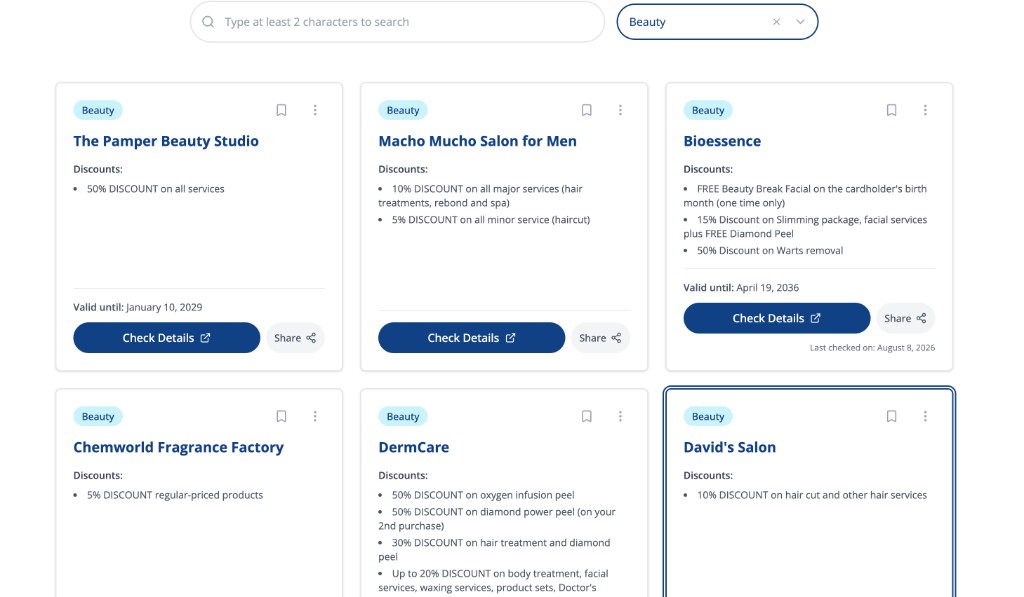1024x597 pixels.
Task: Select '50% Discount on Warts removal' text
Action: tap(770, 250)
